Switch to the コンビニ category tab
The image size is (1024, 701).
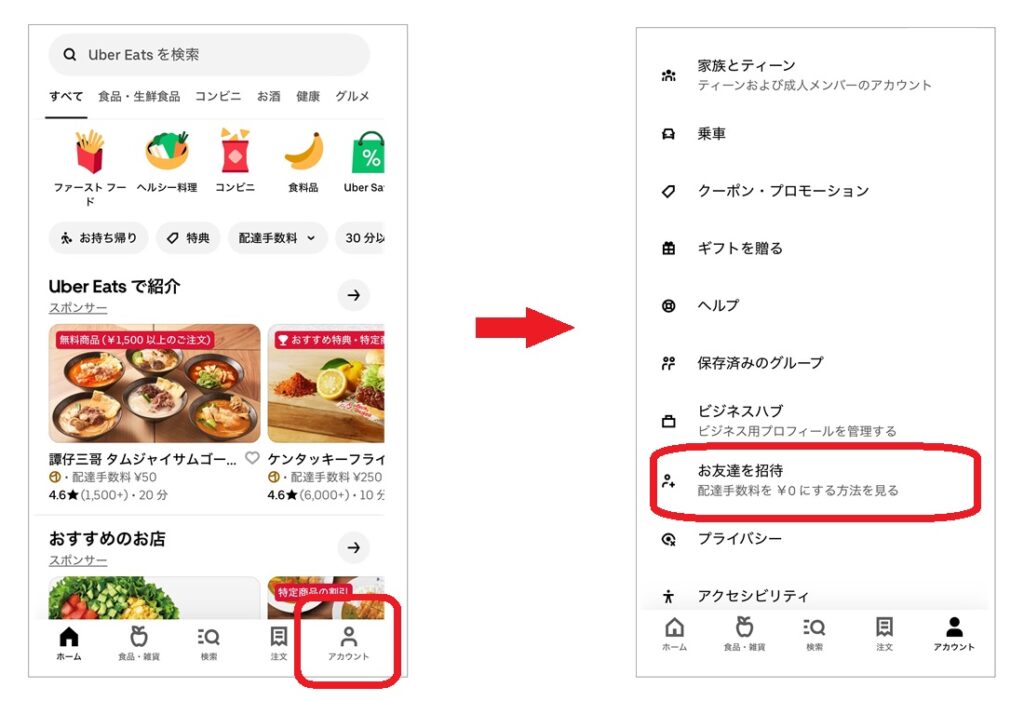[x=218, y=96]
